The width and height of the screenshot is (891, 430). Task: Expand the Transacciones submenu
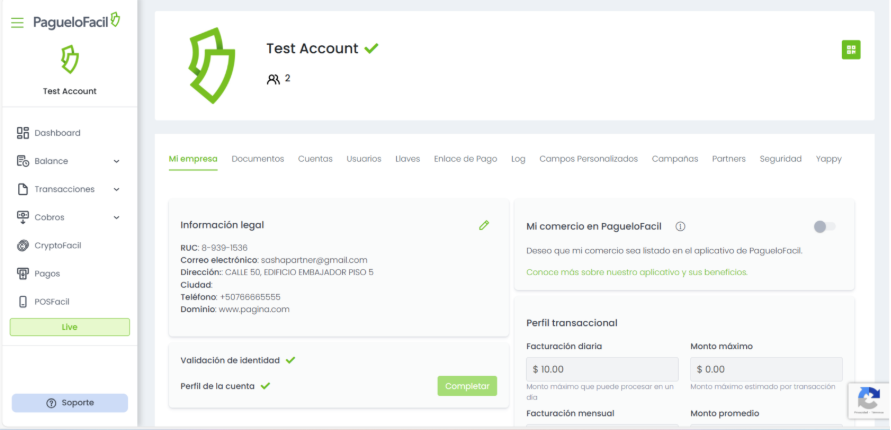point(116,189)
